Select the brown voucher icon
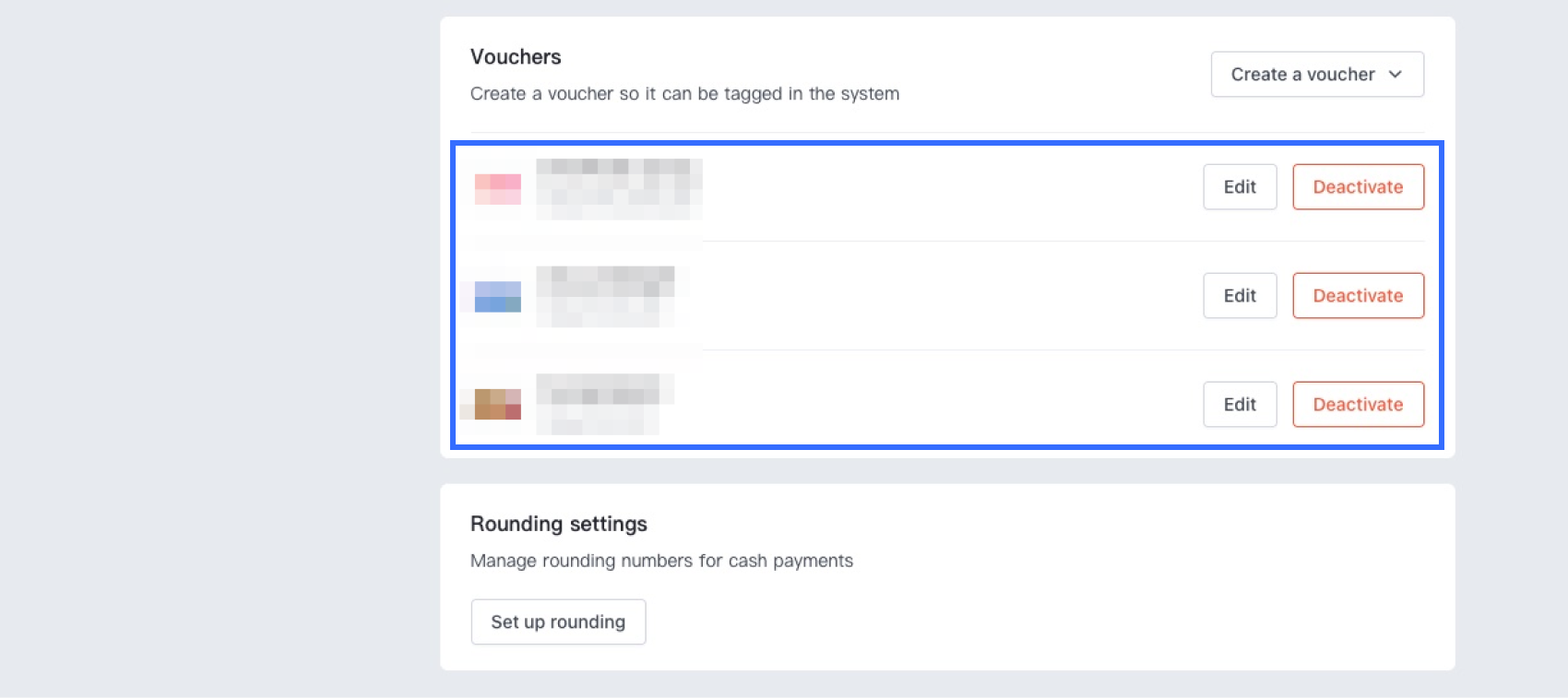Screen dimensions: 1568x698 coord(497,403)
